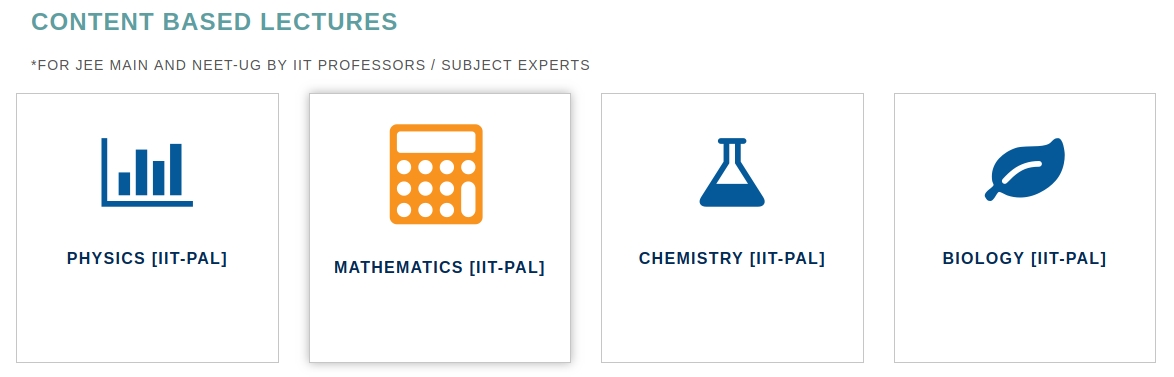Click the word LECTURES in the heading
This screenshot has height=377, width=1174.
click(329, 22)
